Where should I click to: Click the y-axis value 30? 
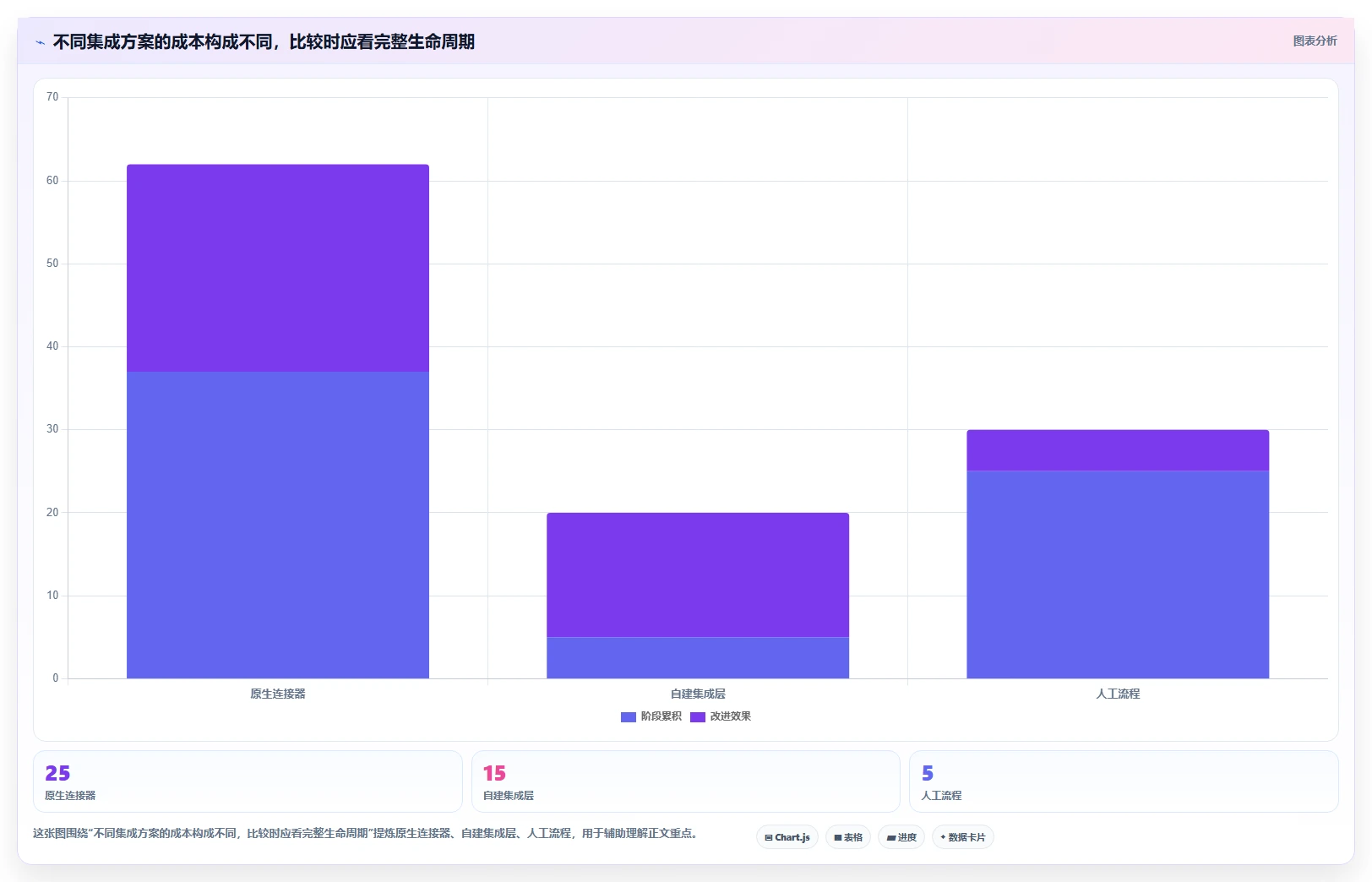coord(52,429)
